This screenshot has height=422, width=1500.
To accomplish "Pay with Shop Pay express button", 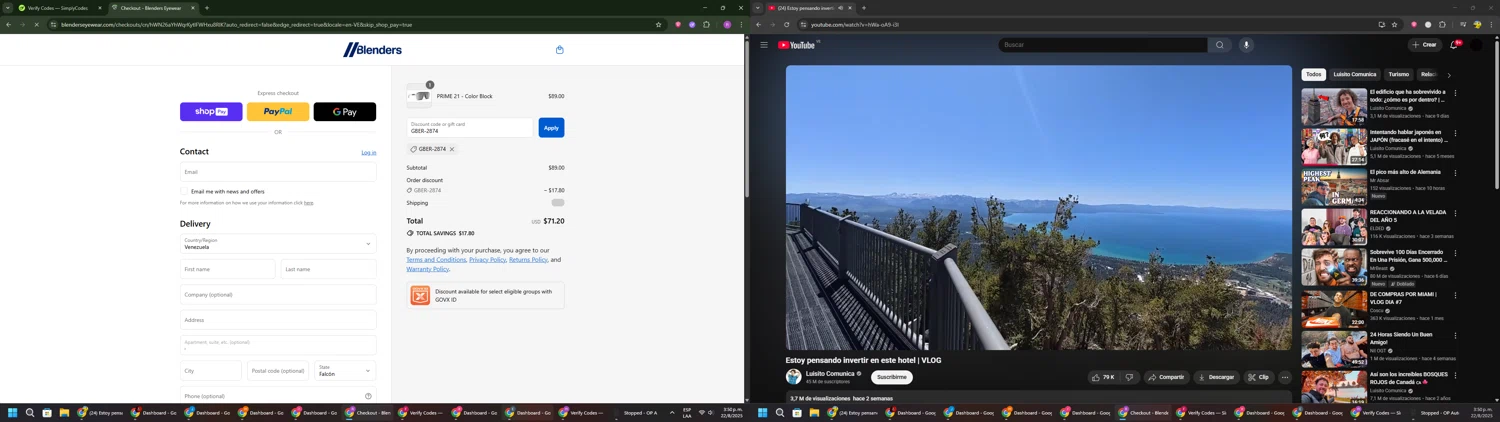I will (x=211, y=112).
